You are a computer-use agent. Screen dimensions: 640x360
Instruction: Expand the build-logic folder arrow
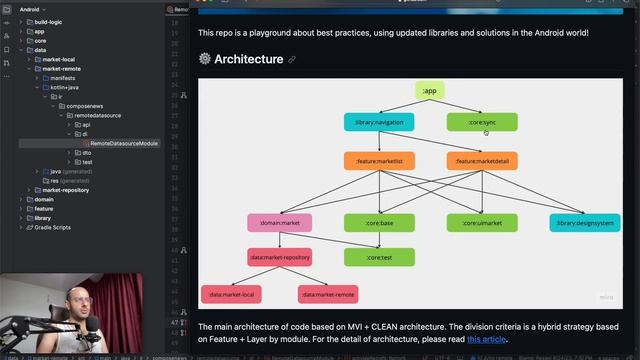(x=21, y=22)
